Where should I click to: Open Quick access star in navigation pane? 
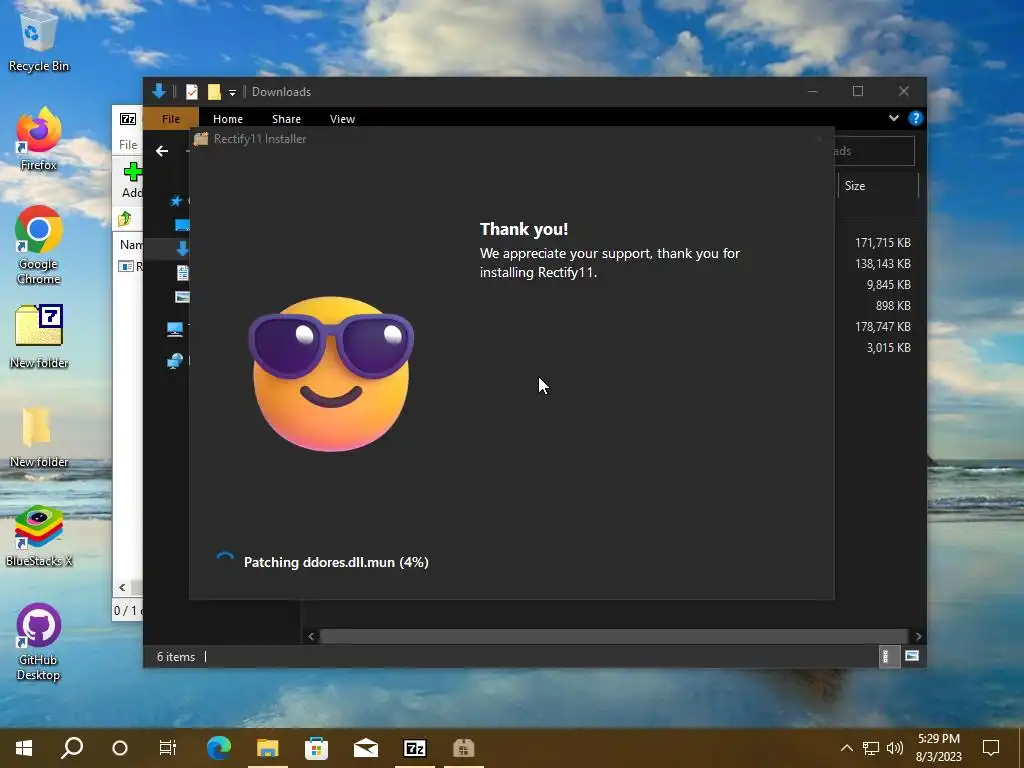coord(176,201)
